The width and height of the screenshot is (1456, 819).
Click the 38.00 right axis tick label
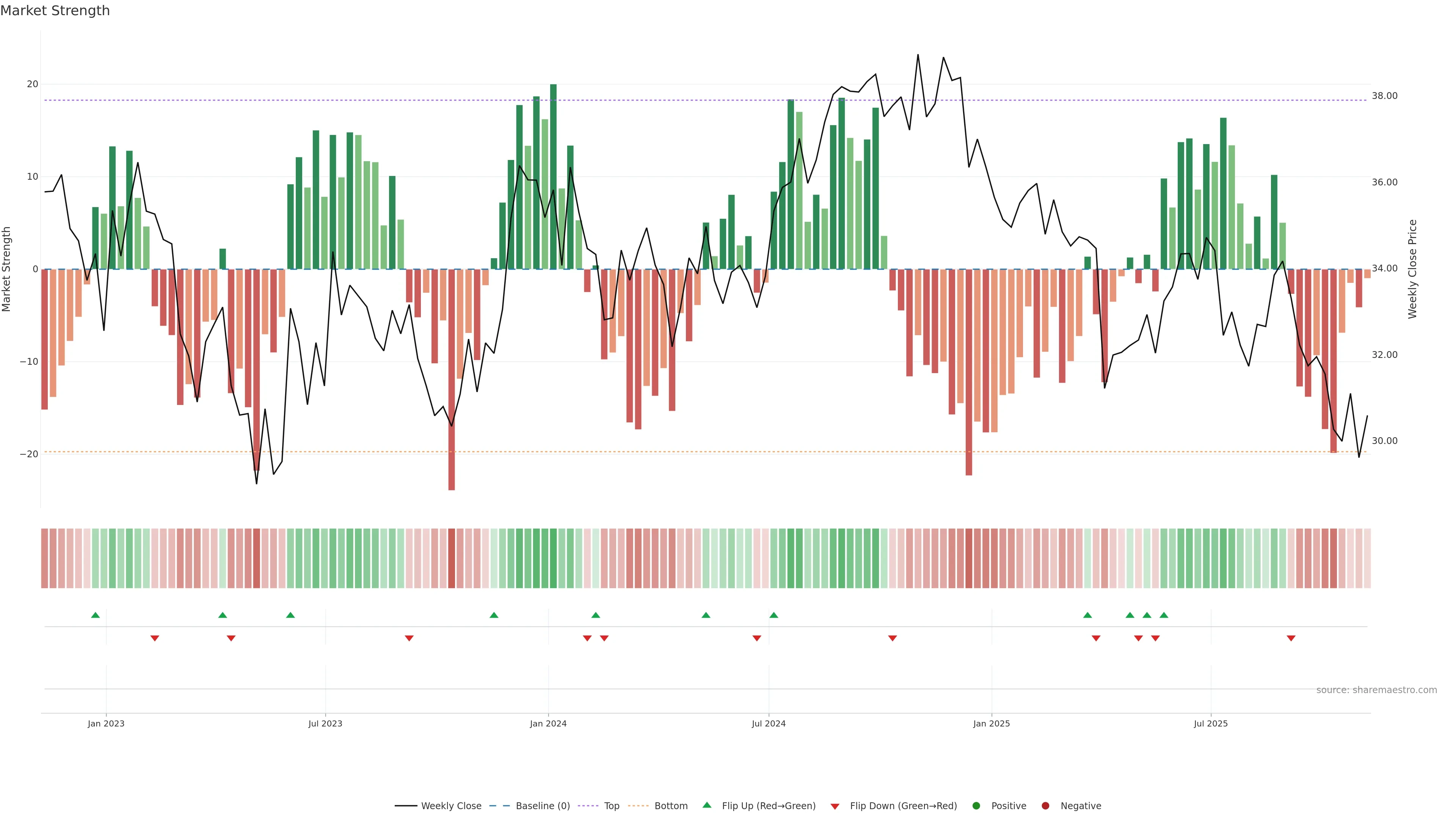tap(1384, 96)
